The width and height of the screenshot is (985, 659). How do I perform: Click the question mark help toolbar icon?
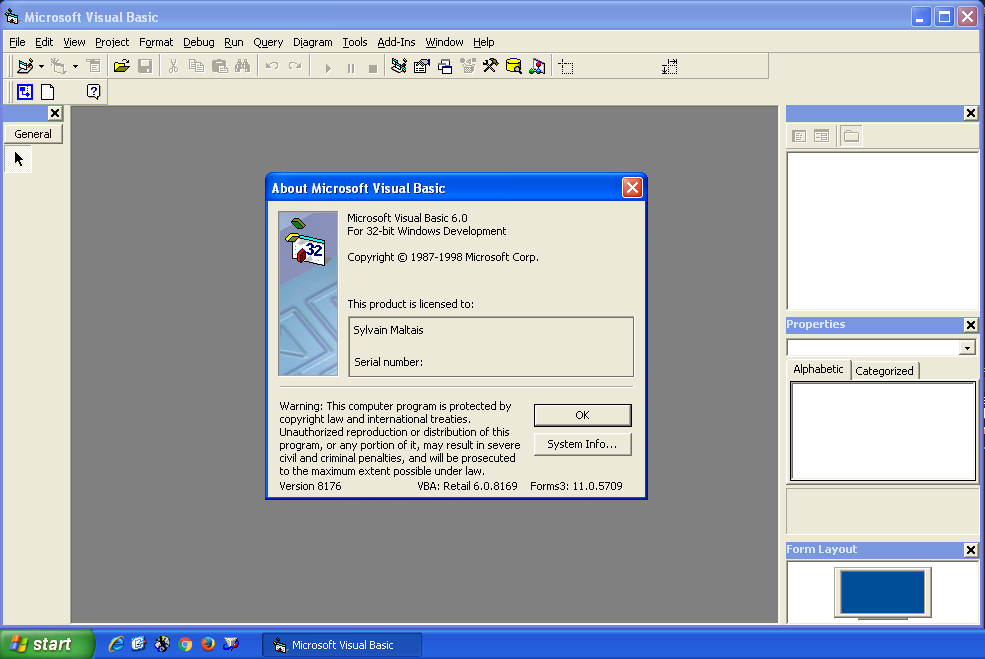(x=93, y=92)
